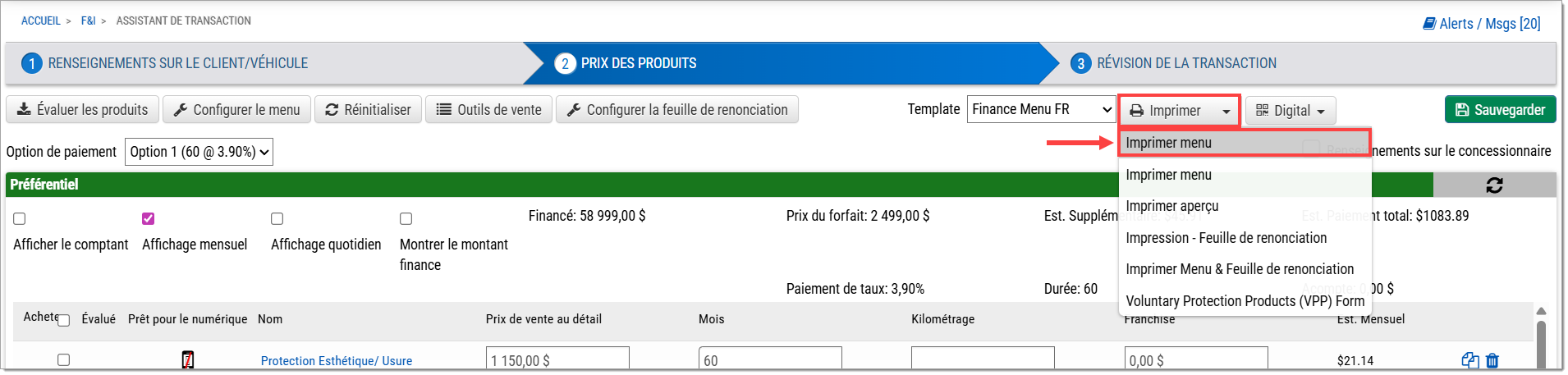Screen dimensions: 1568x375
Task: Click Configurer la feuille de renonciation
Action: click(677, 110)
